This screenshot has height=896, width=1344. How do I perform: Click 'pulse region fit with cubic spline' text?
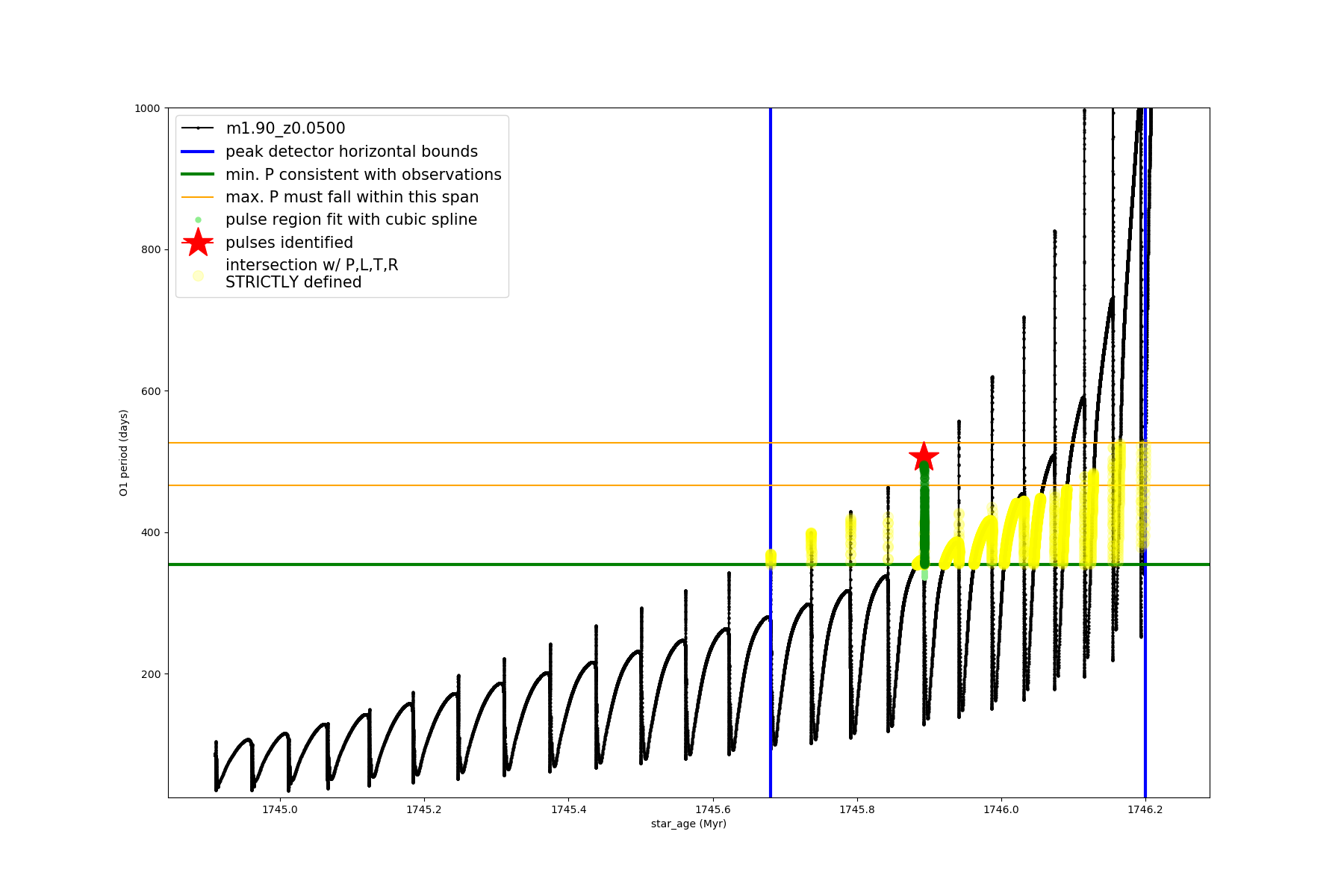(351, 220)
